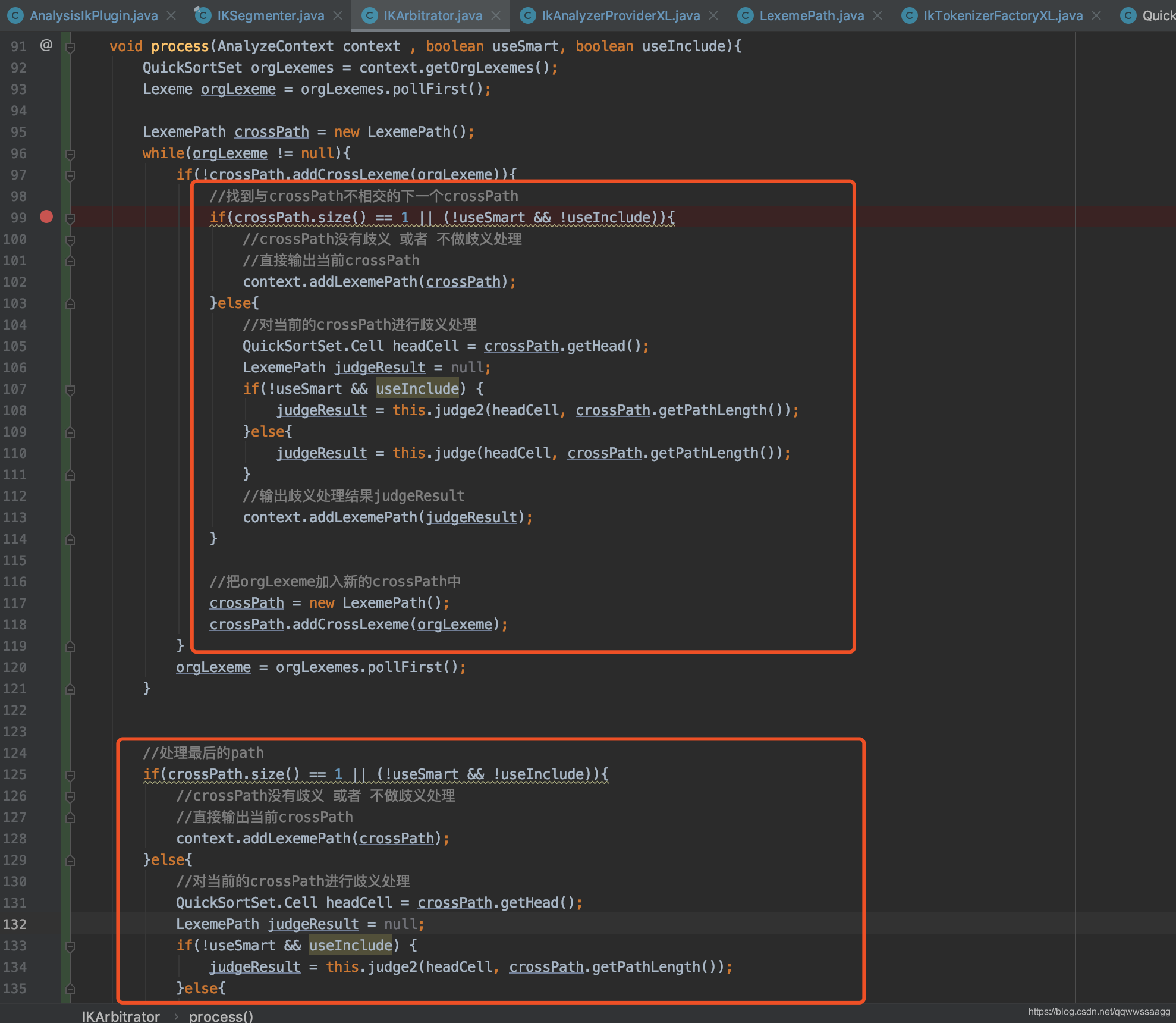1176x1023 pixels.
Task: Click the IkTokenizerFactoryXL.java class icon
Action: 909,15
